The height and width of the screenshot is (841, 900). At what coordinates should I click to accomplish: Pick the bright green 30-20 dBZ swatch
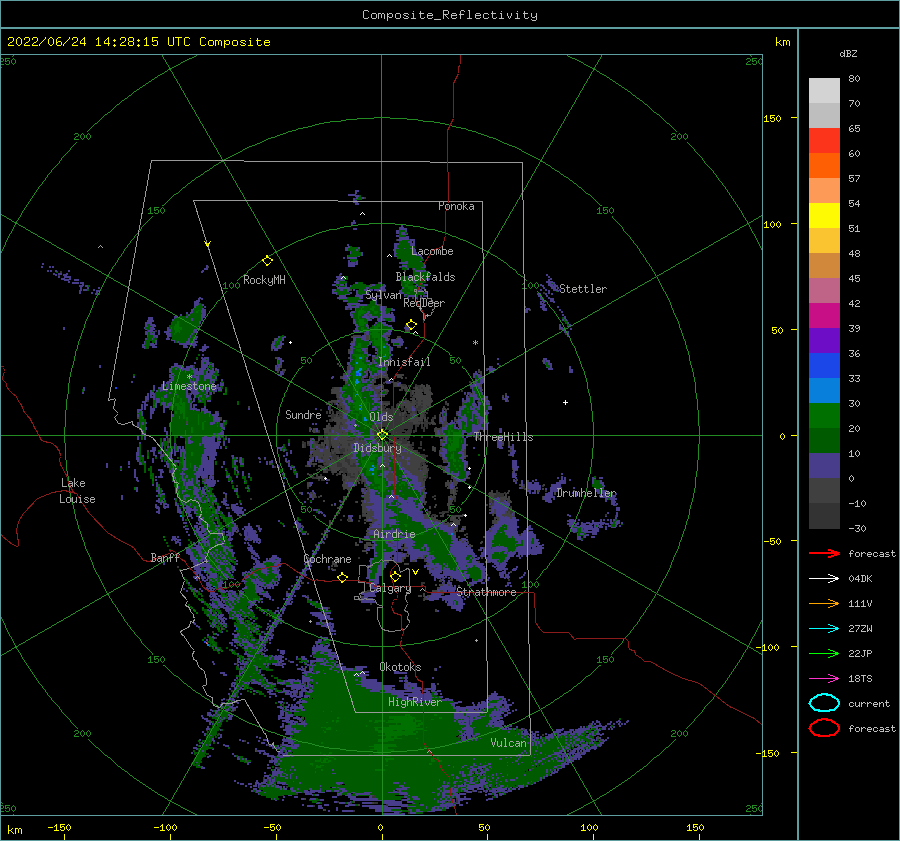point(824,416)
